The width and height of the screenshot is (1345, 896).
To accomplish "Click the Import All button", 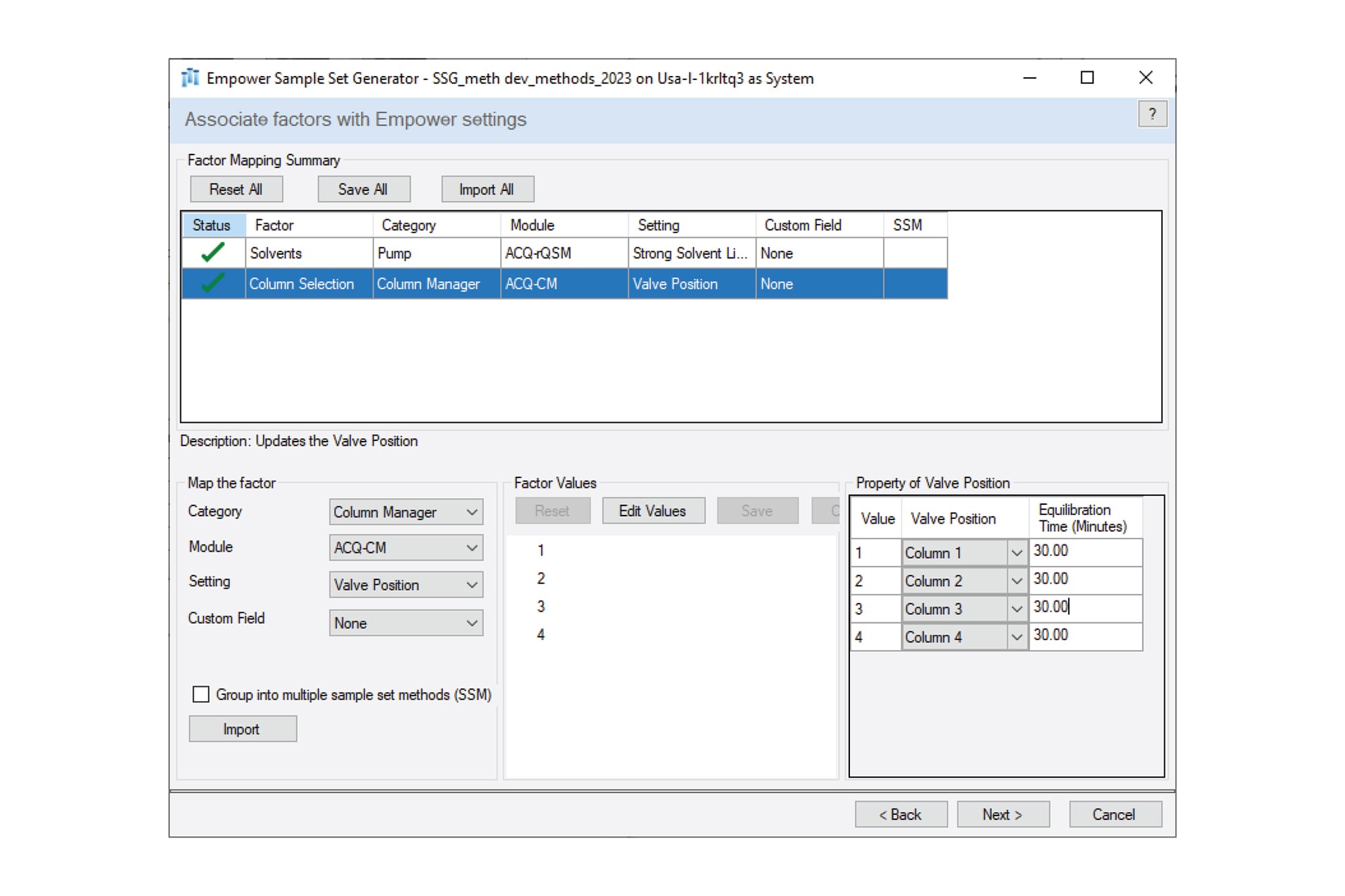I will click(486, 189).
